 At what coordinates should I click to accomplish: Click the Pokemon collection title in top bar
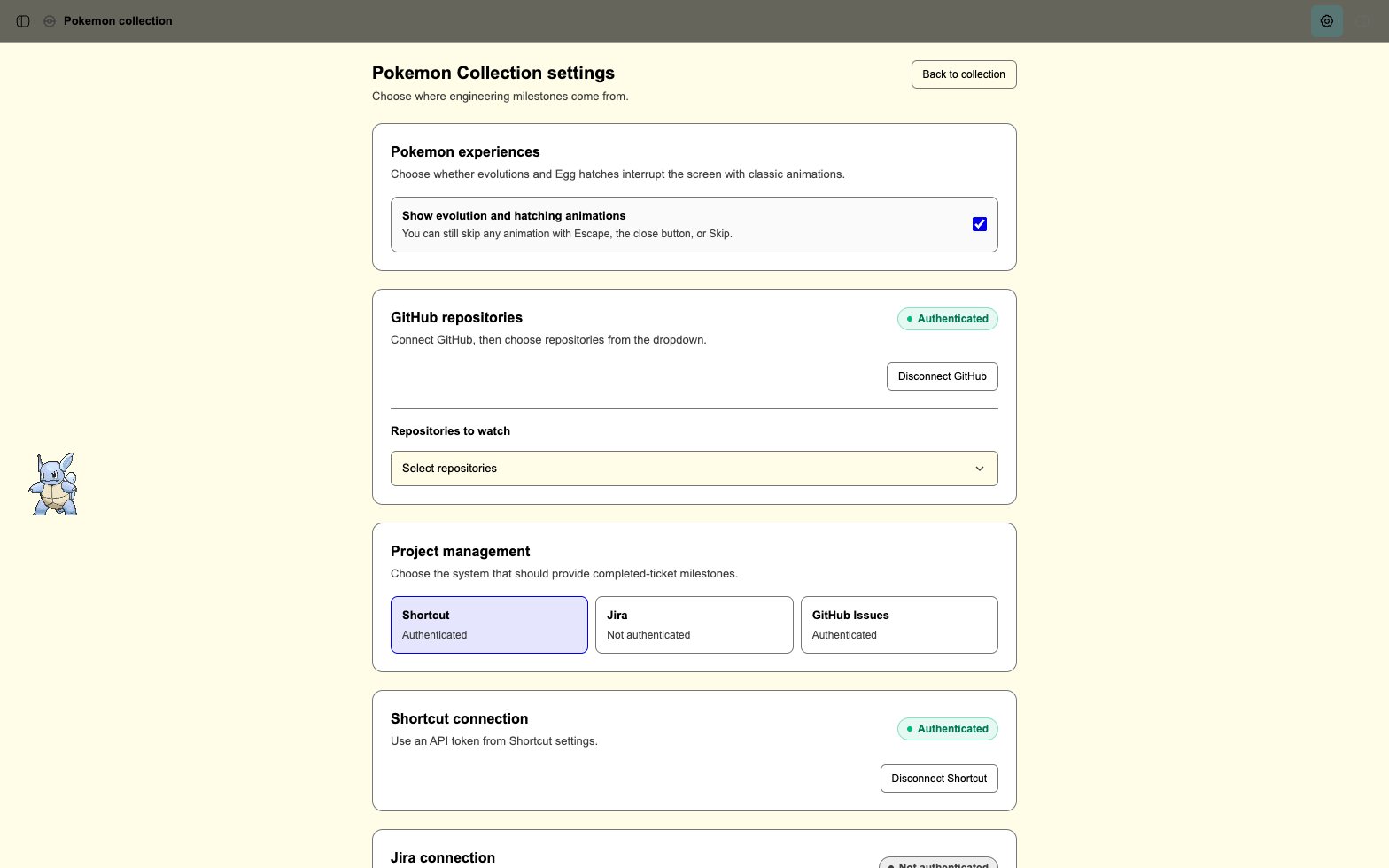point(118,21)
